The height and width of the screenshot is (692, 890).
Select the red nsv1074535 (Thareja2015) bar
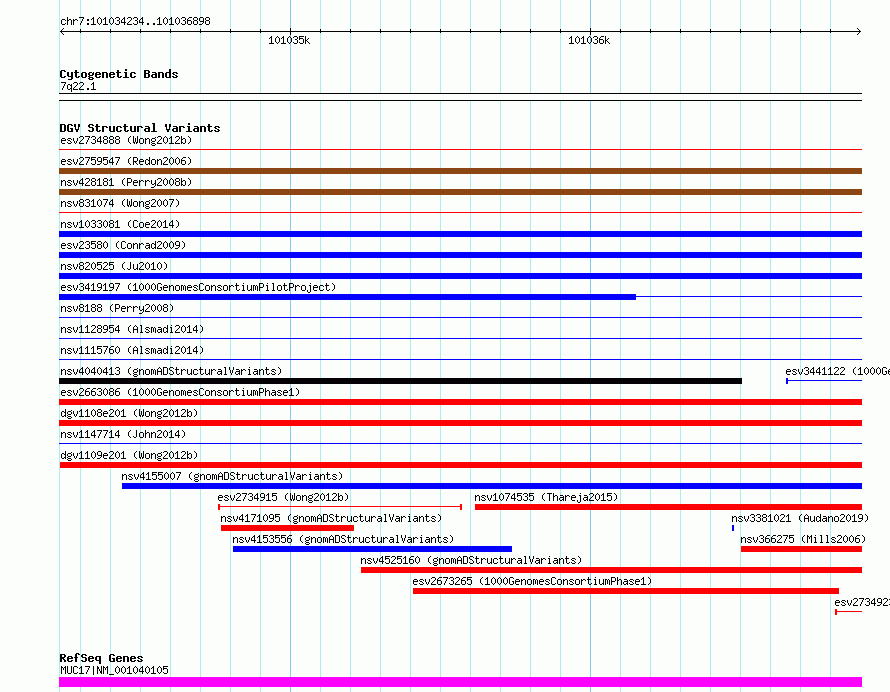668,507
